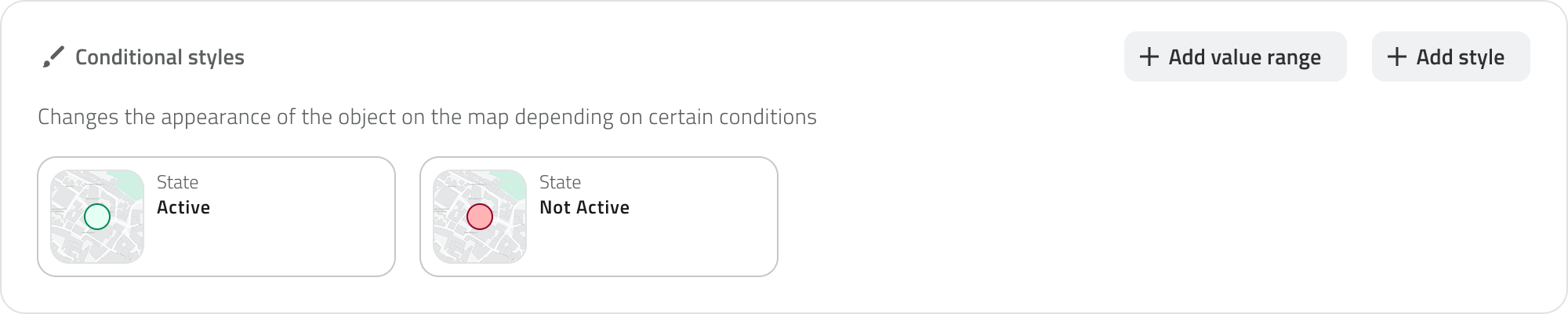1568x314 pixels.
Task: Click the State label above Not Active
Action: [560, 182]
